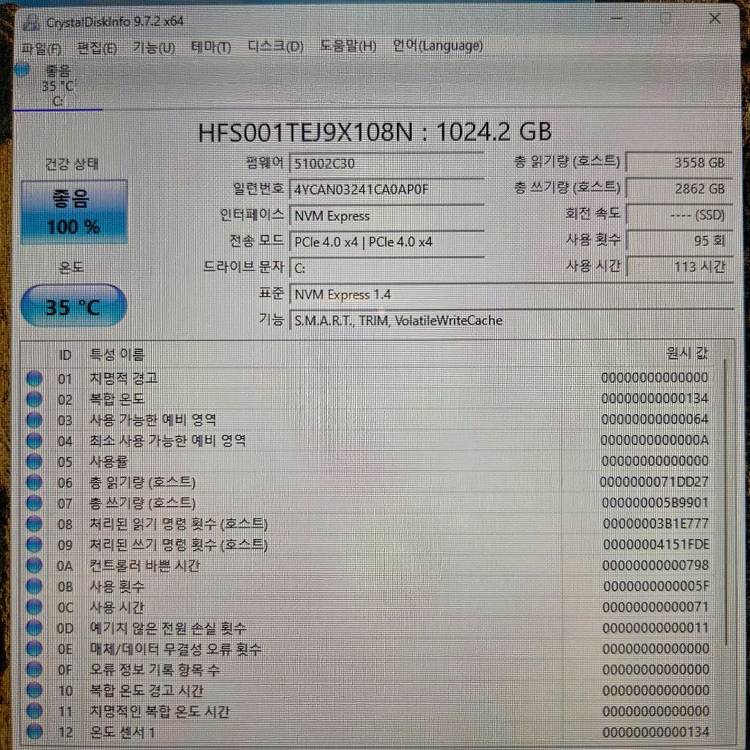Open the 파일(F) menu
This screenshot has height=750, width=750.
(x=41, y=48)
